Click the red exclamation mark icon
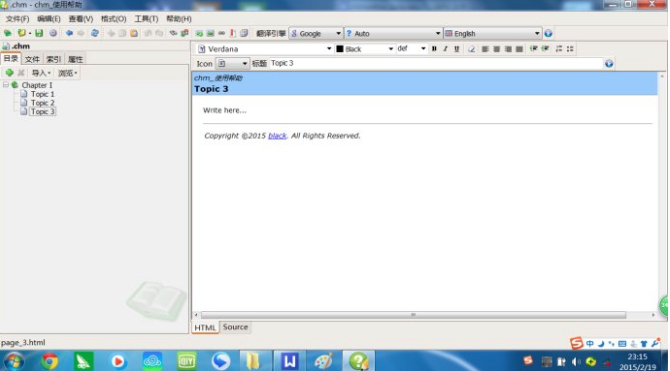This screenshot has height=371, width=670. (x=232, y=33)
